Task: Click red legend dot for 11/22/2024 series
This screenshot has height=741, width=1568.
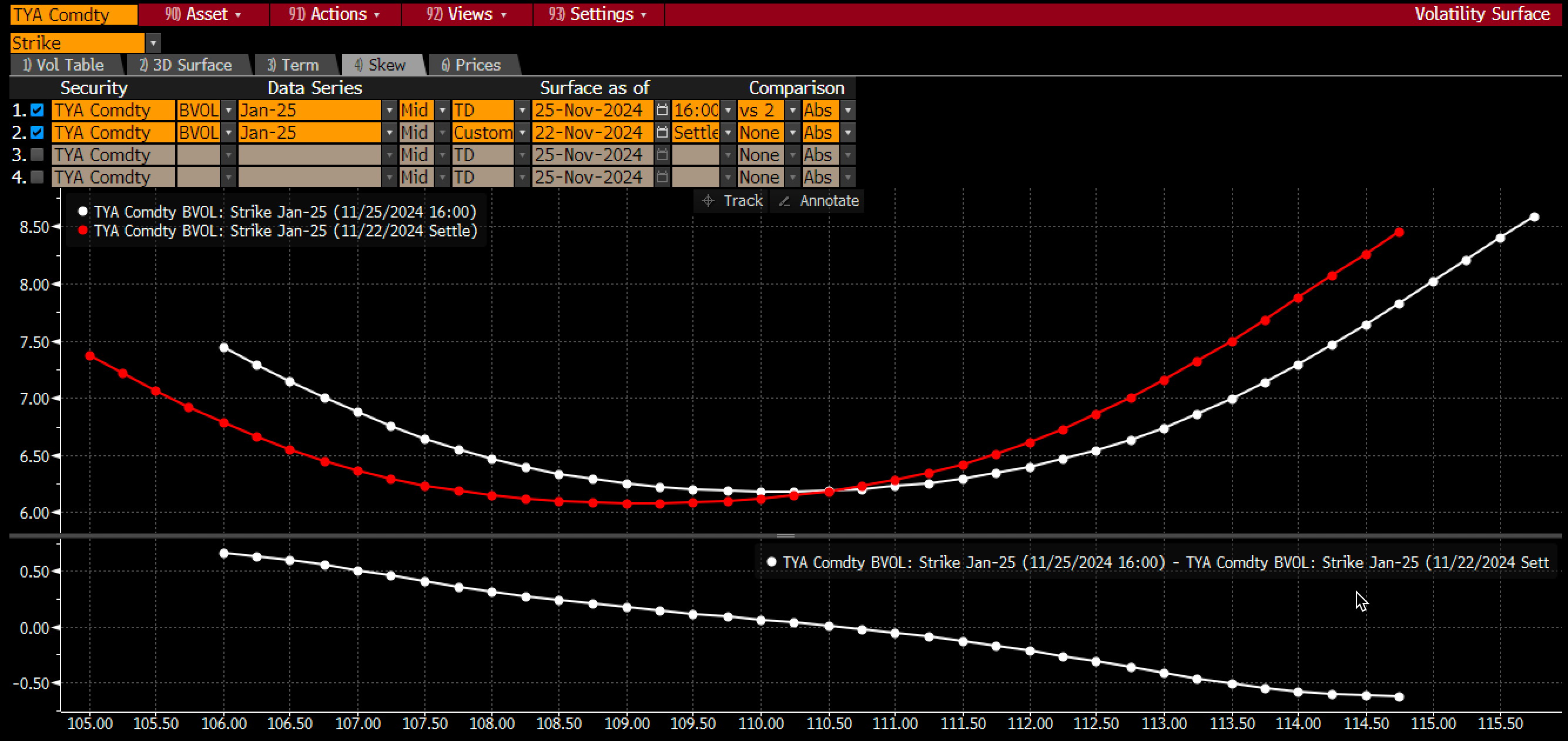Action: point(83,231)
